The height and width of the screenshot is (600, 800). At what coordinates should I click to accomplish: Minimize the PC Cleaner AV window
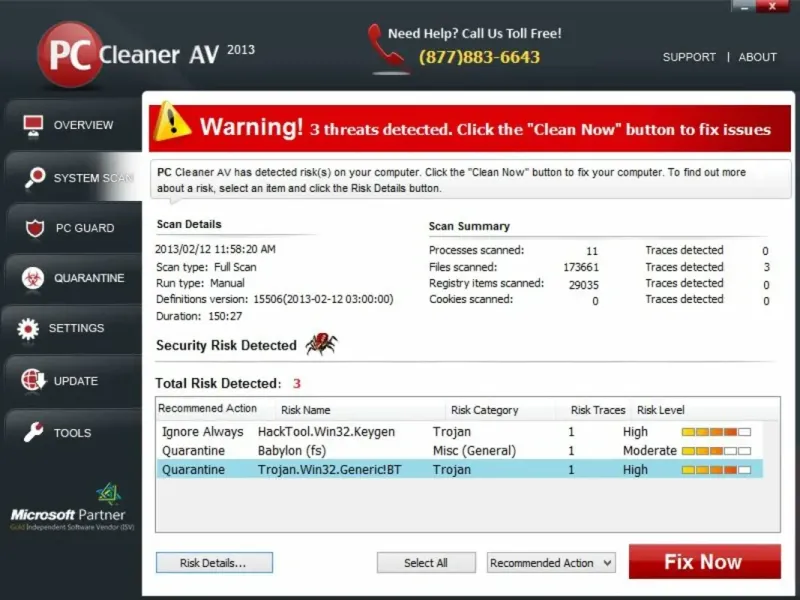[x=744, y=7]
